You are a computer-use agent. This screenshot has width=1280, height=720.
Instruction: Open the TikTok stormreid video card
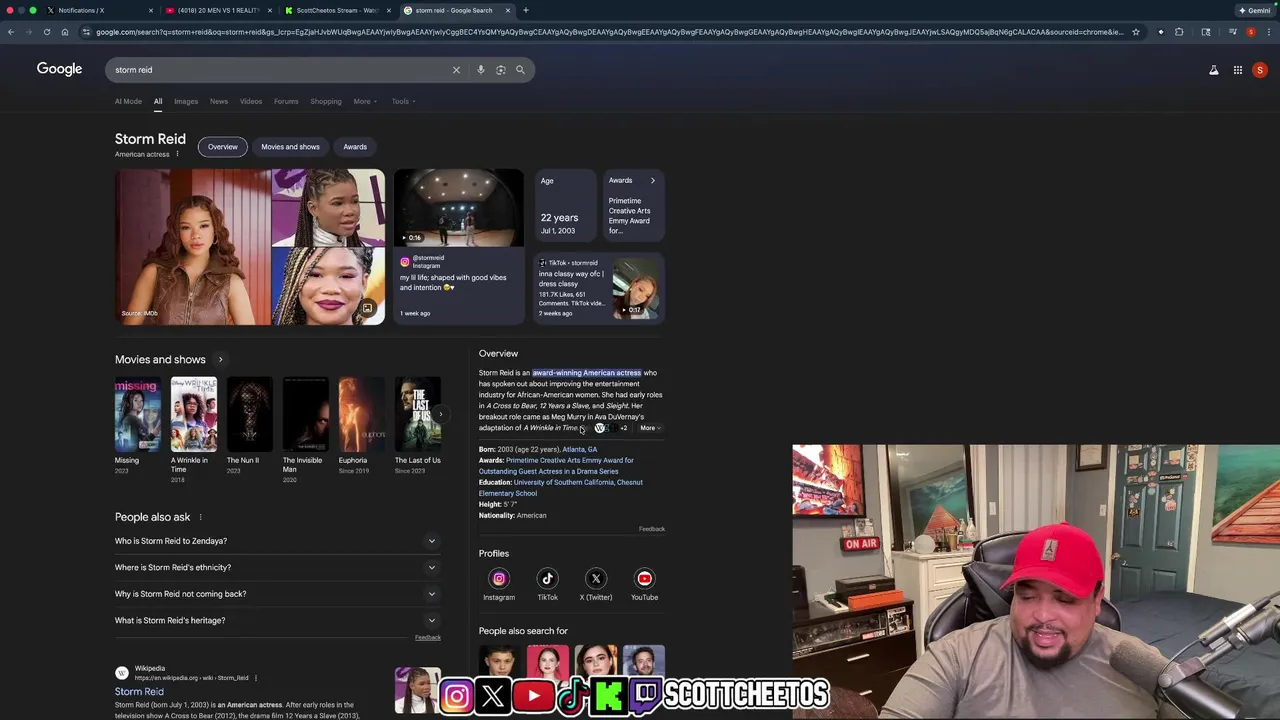point(598,288)
